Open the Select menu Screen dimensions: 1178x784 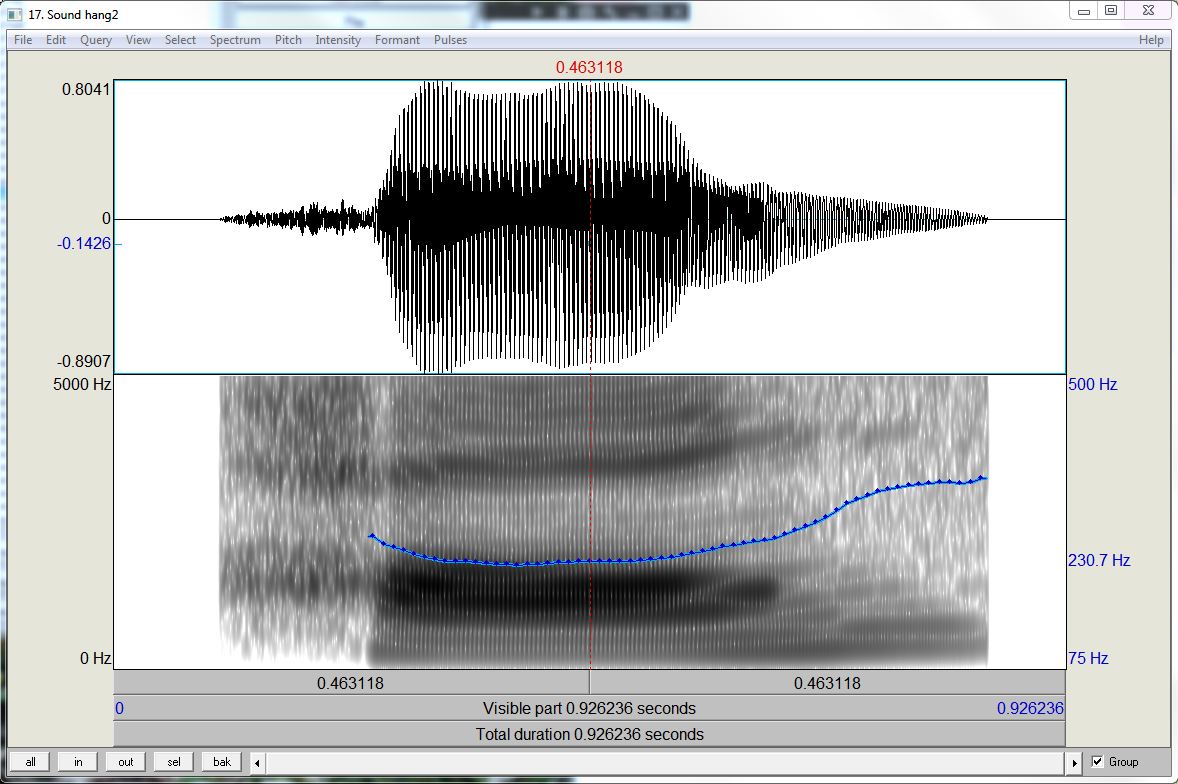pyautogui.click(x=180, y=40)
